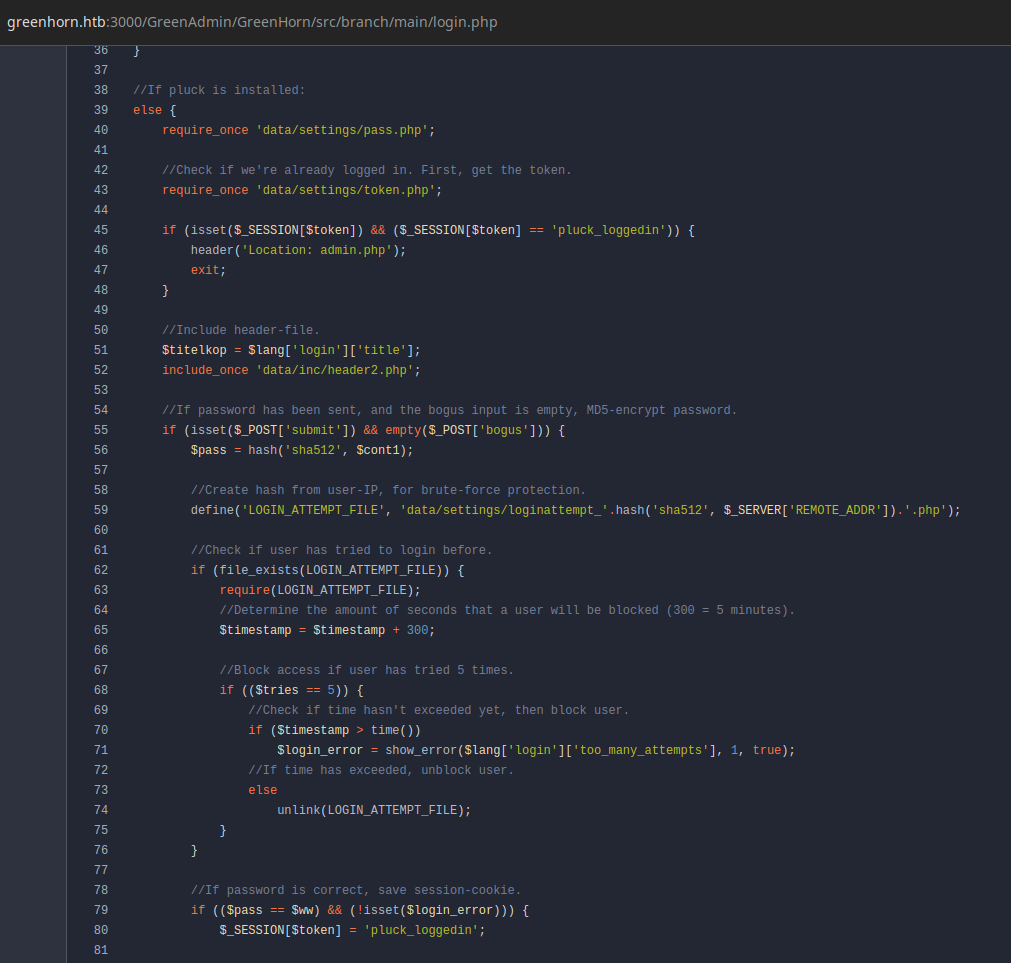The image size is (1011, 963).
Task: Select line number 38
Action: point(101,90)
